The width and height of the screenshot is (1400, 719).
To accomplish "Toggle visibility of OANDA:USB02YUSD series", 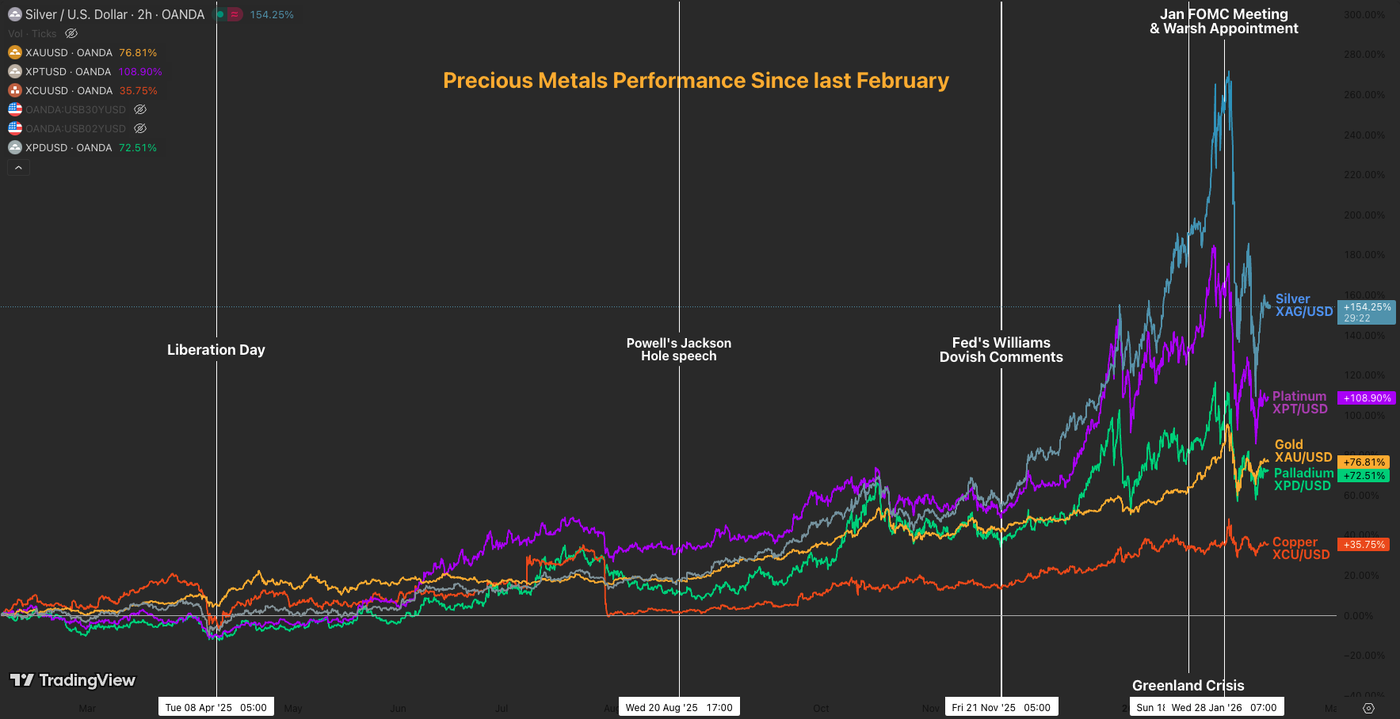I will pyautogui.click(x=139, y=128).
